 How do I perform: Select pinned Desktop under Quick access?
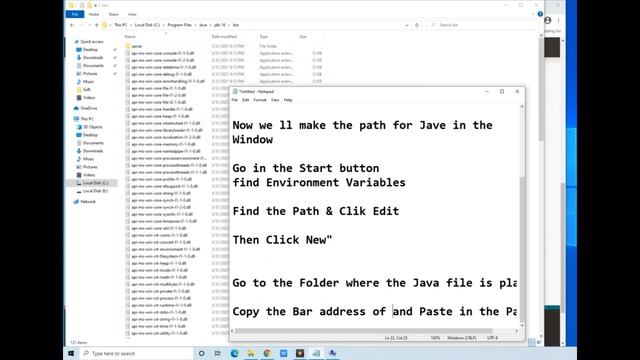[x=90, y=49]
